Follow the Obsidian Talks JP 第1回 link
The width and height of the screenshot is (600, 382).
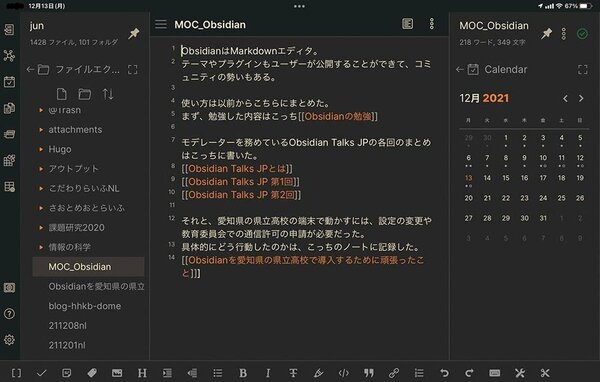pos(241,181)
